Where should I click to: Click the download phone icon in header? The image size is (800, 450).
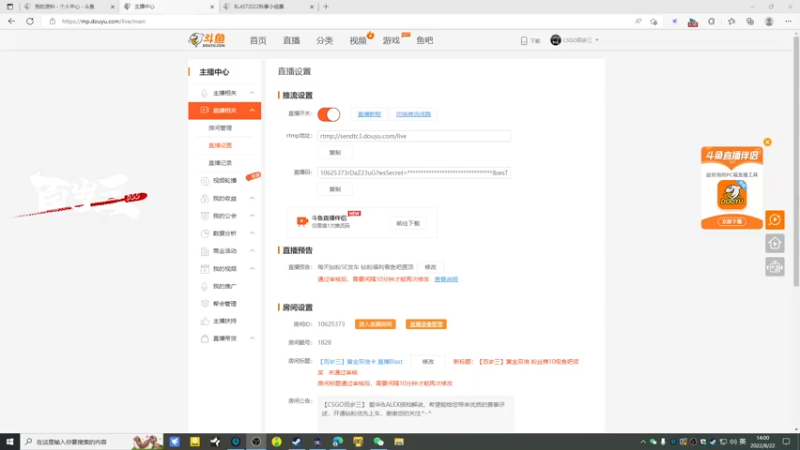[x=524, y=40]
